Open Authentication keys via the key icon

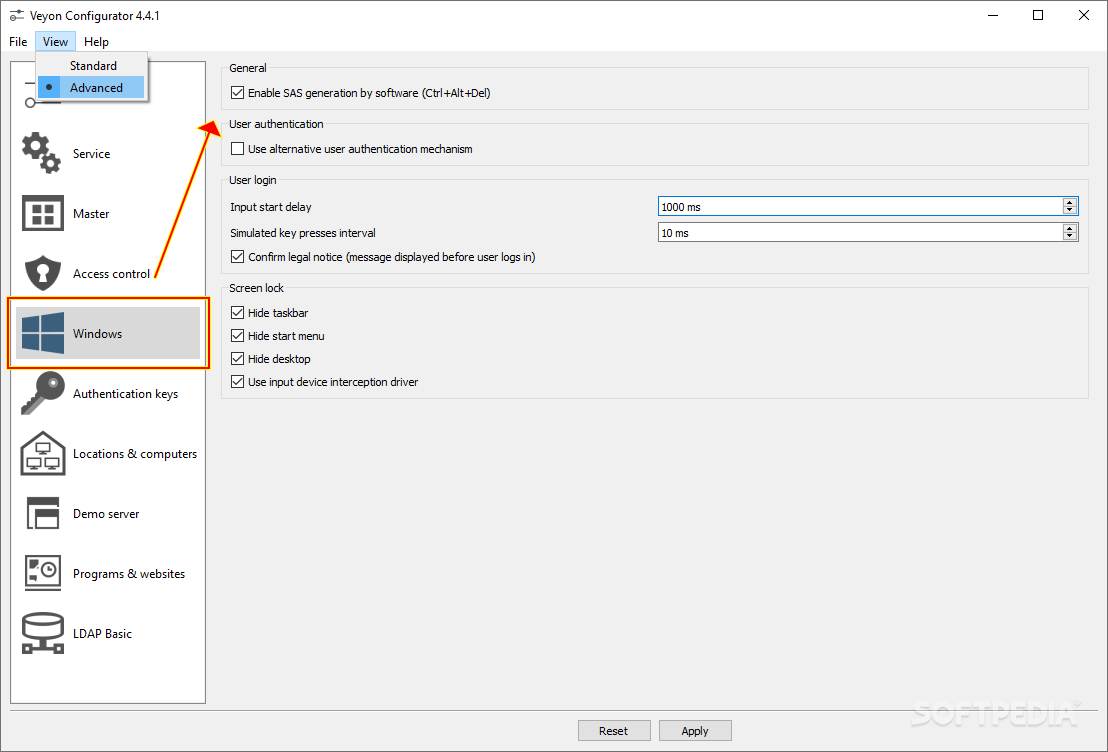click(42, 394)
